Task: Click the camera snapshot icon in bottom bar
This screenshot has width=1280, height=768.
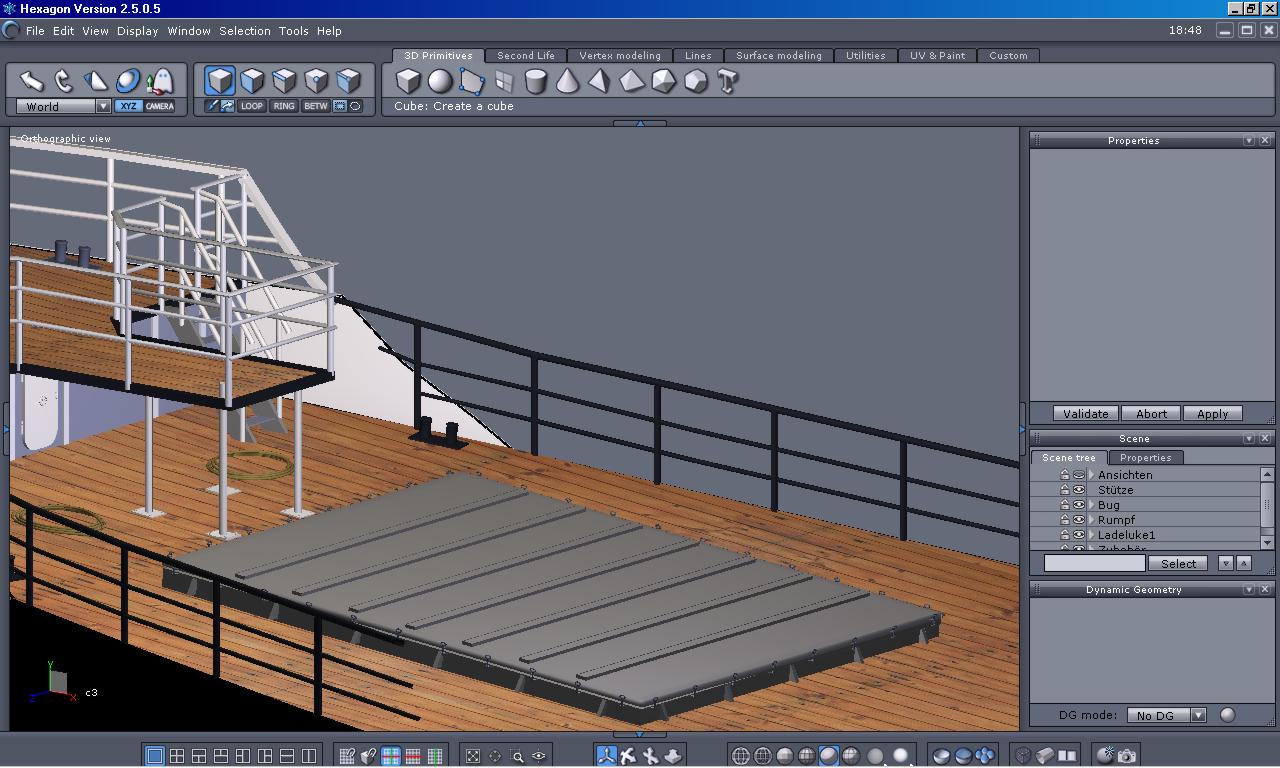Action: coord(1127,756)
